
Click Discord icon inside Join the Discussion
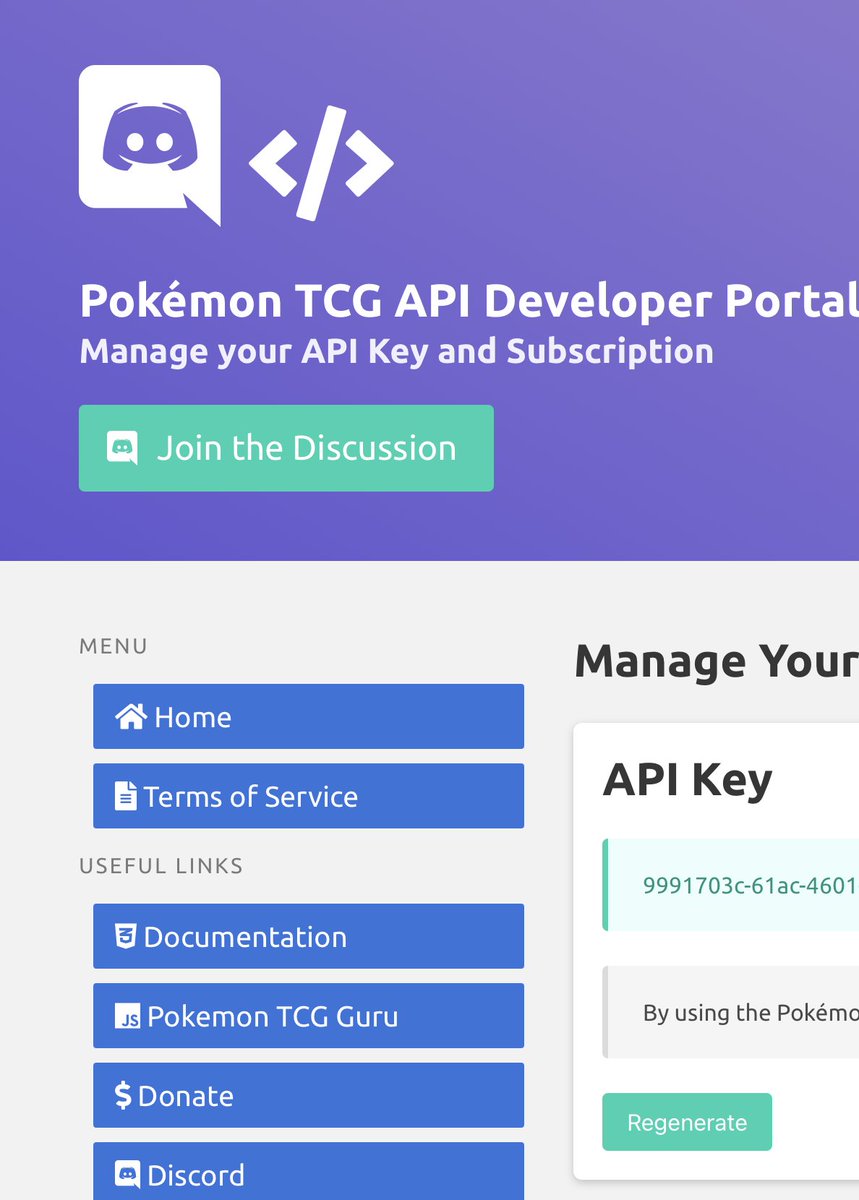(122, 448)
